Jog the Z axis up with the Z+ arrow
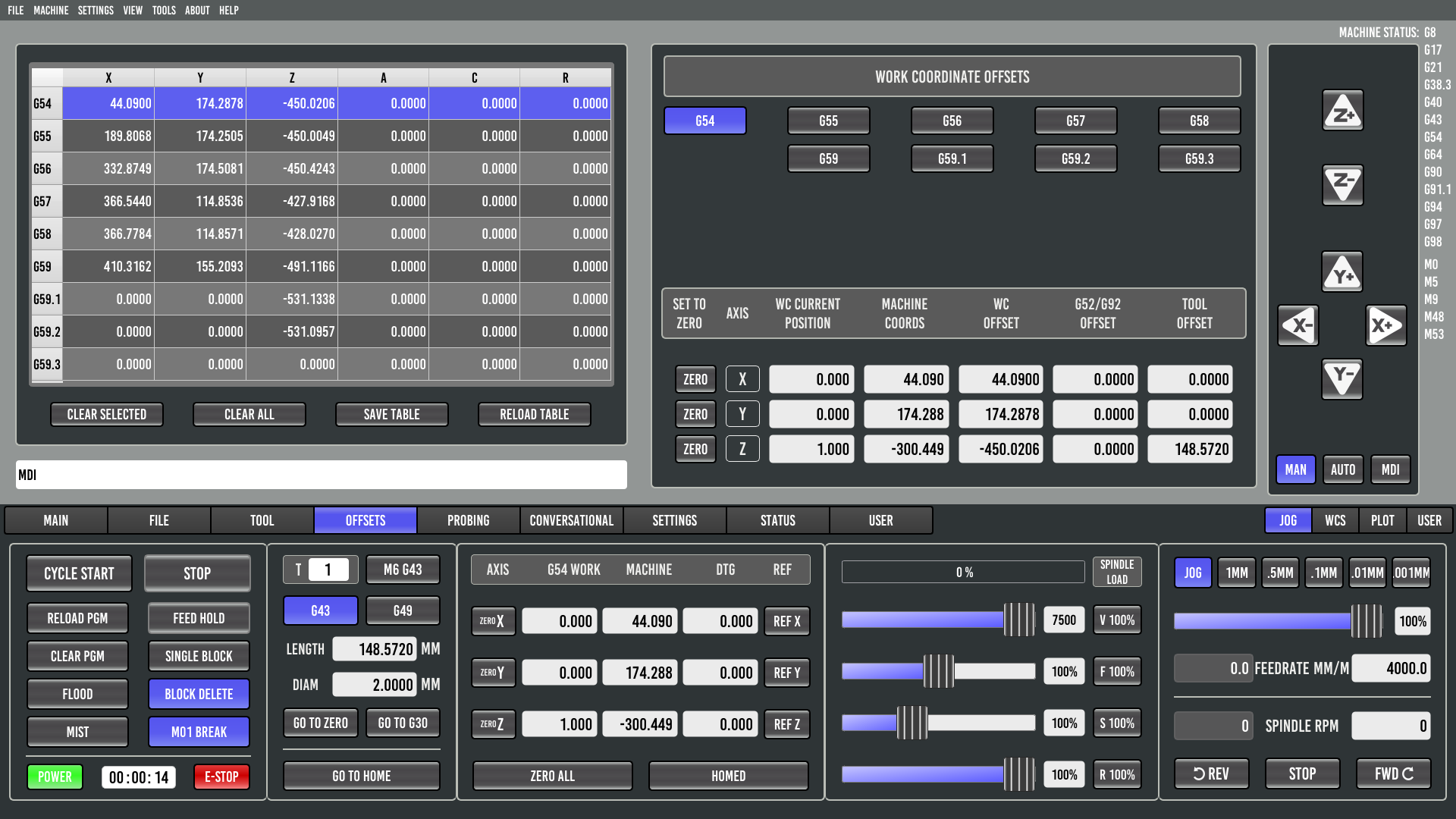The height and width of the screenshot is (819, 1456). (x=1342, y=111)
